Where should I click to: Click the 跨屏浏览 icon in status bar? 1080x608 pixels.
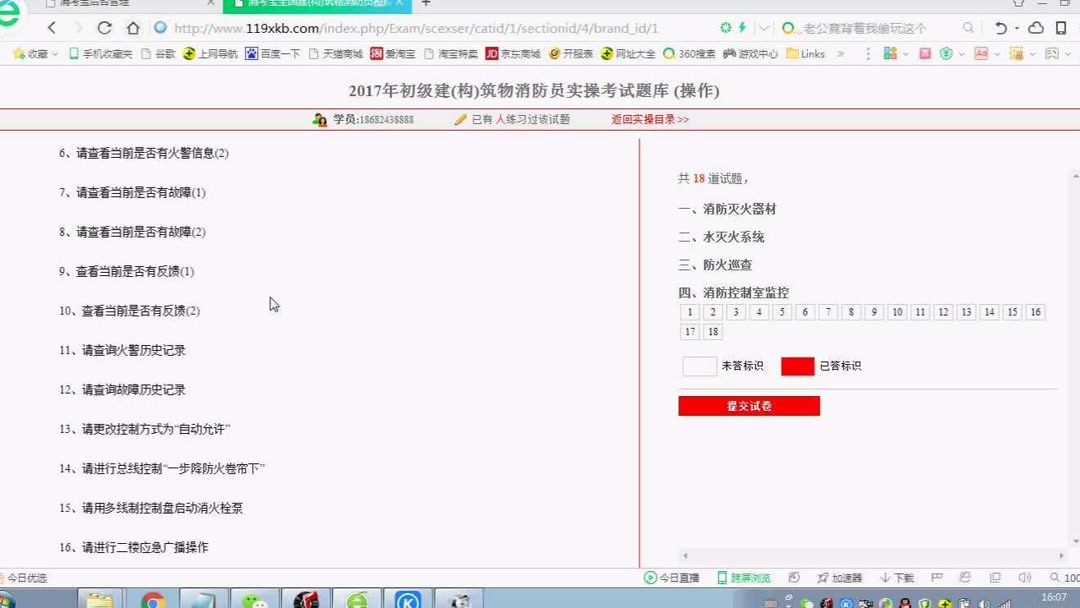[742, 577]
